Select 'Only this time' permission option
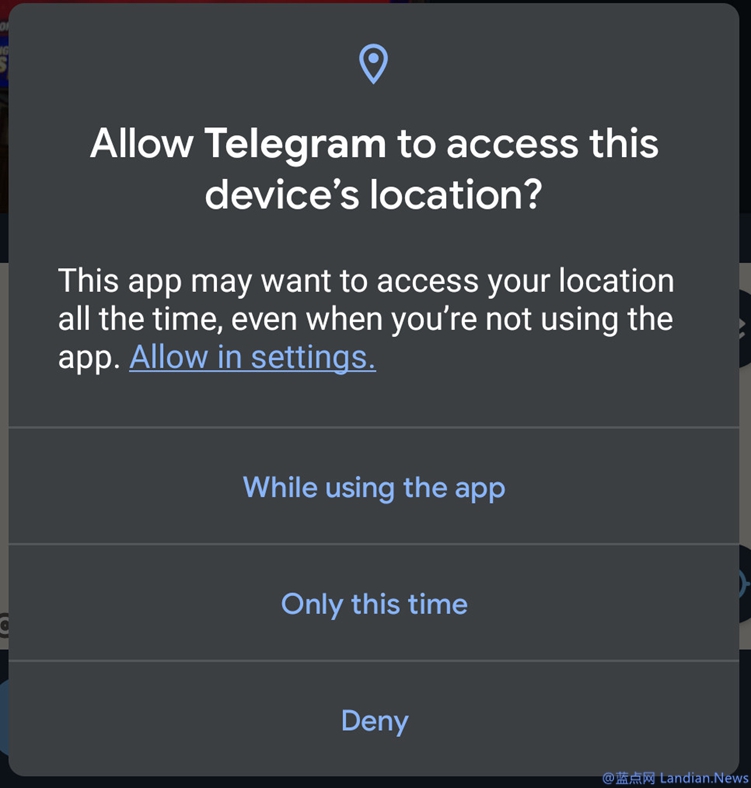This screenshot has height=788, width=751. (374, 603)
